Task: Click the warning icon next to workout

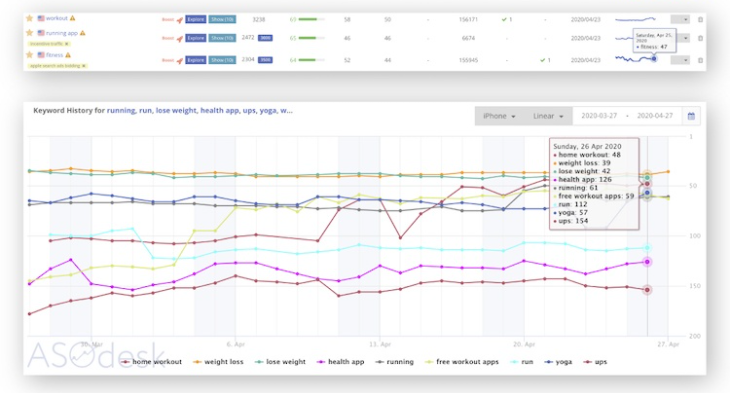Action: [x=72, y=18]
